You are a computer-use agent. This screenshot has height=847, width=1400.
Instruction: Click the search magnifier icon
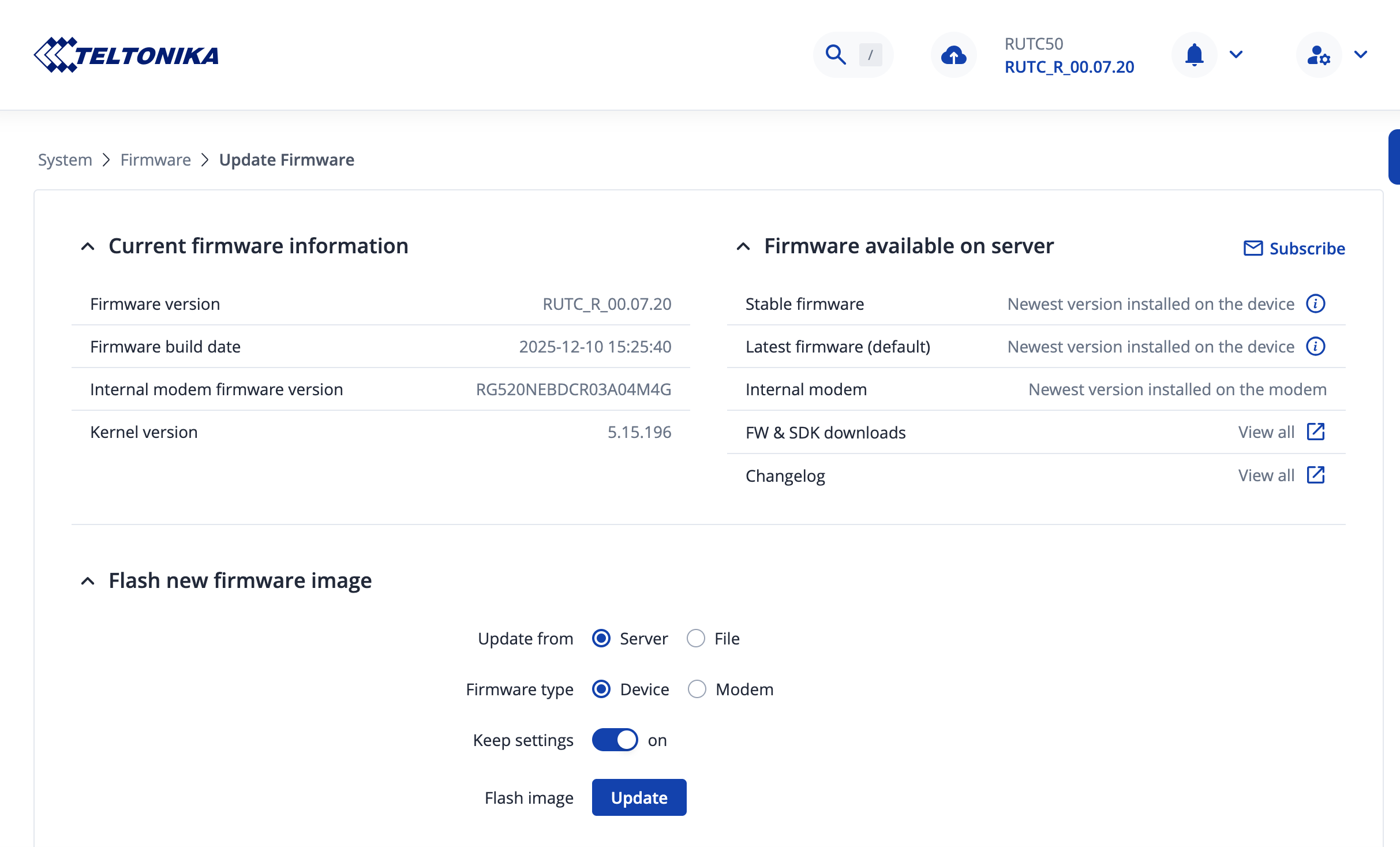click(x=835, y=55)
